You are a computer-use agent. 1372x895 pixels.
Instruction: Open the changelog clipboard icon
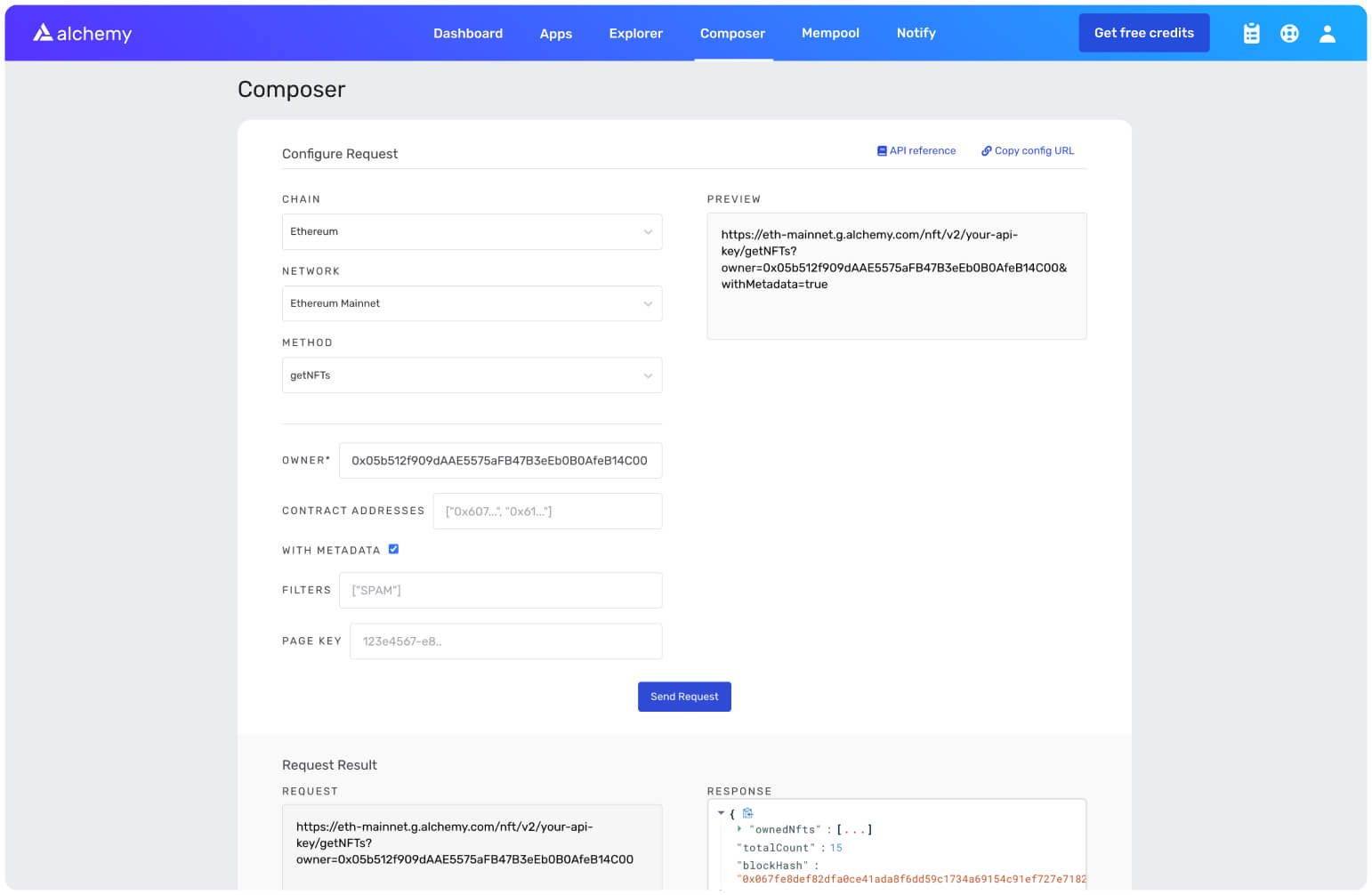point(1251,33)
